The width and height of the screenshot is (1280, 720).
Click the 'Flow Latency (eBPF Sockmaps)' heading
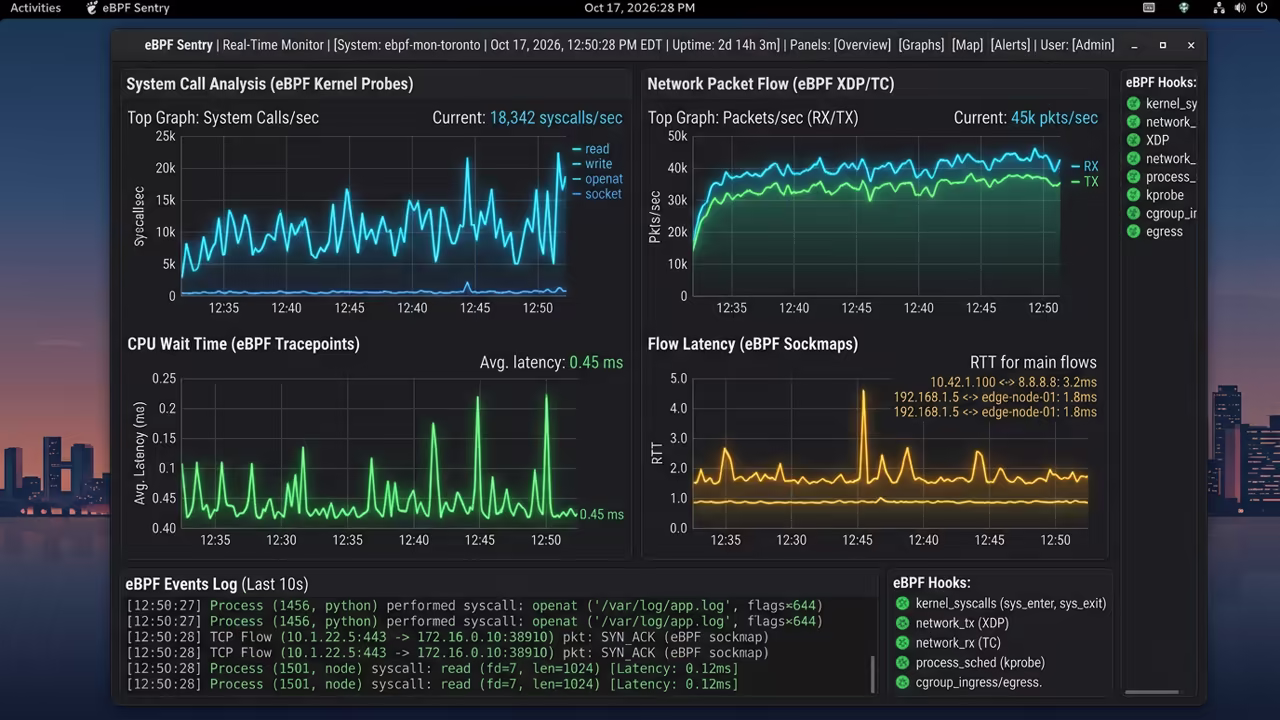[752, 344]
